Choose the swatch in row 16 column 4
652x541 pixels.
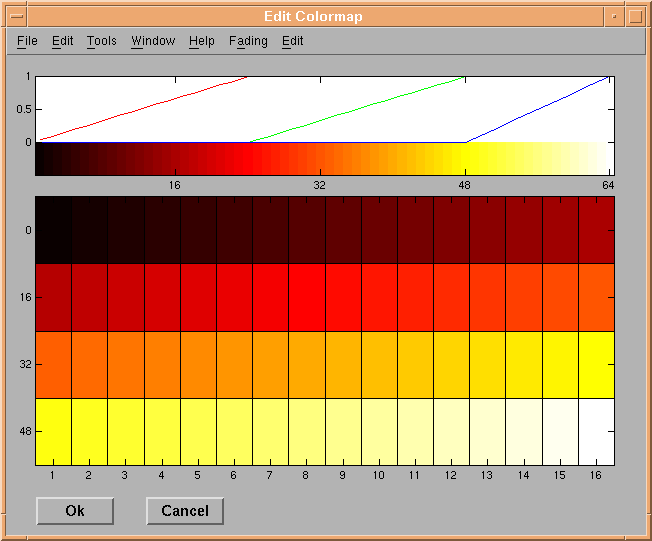162,297
